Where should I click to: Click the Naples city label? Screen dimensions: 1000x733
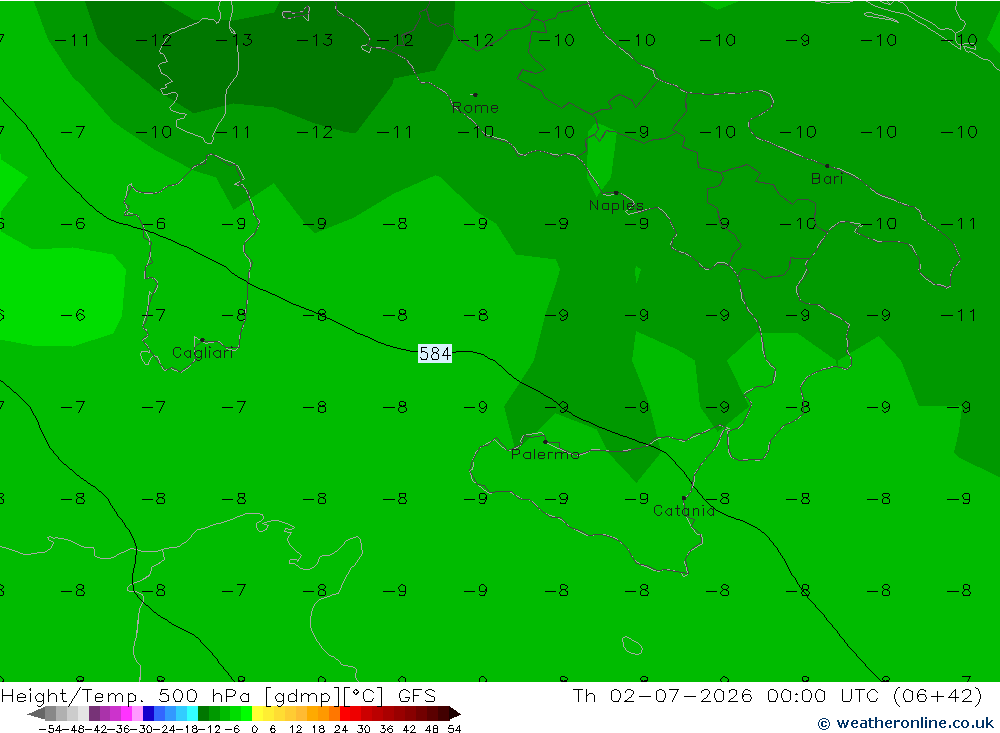pyautogui.click(x=616, y=205)
